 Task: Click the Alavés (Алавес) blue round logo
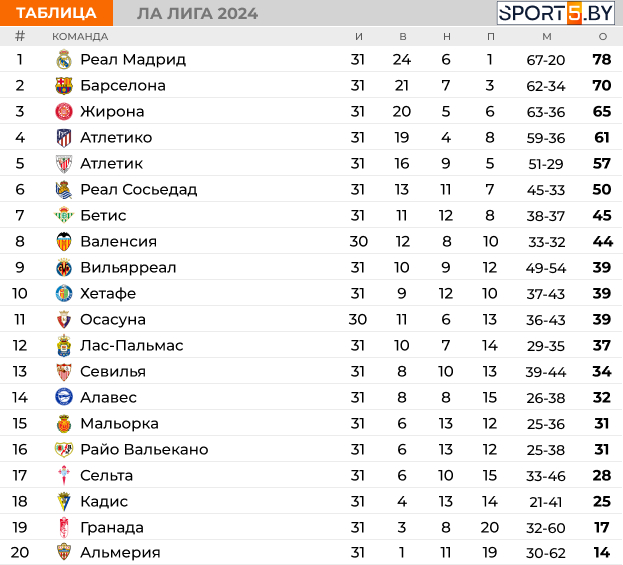(64, 397)
